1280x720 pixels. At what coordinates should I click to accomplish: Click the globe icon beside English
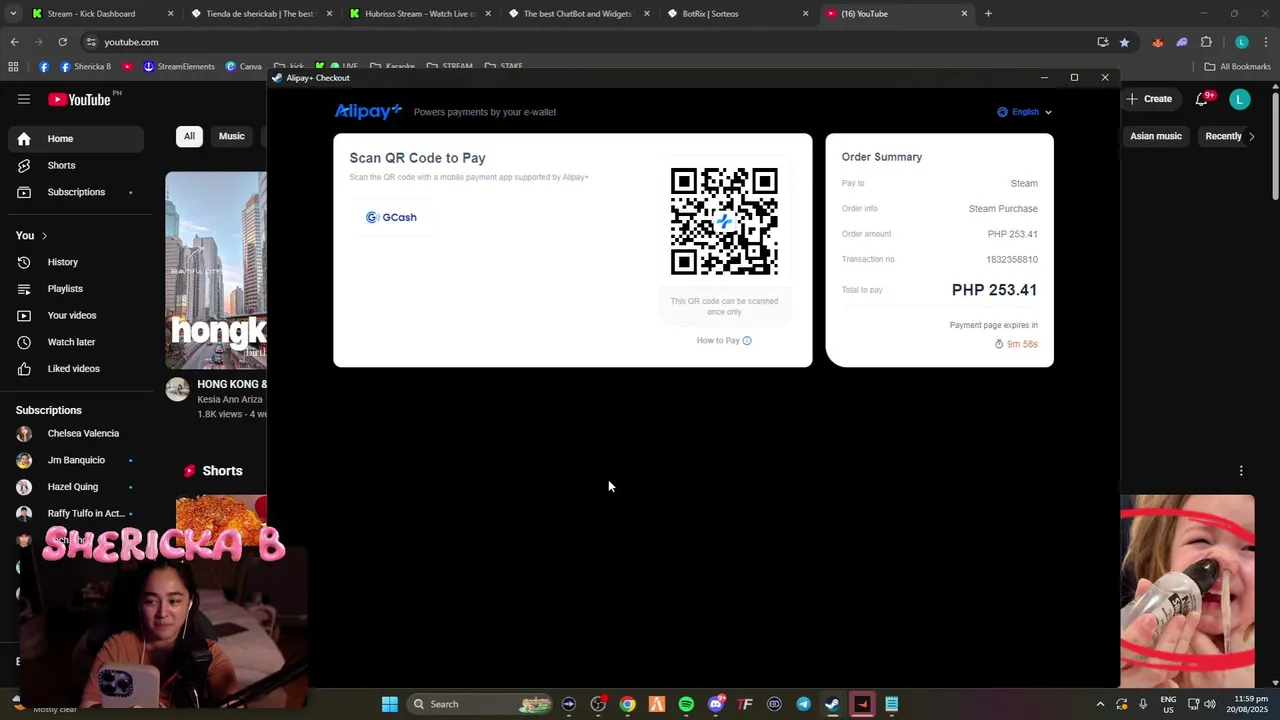click(1002, 112)
